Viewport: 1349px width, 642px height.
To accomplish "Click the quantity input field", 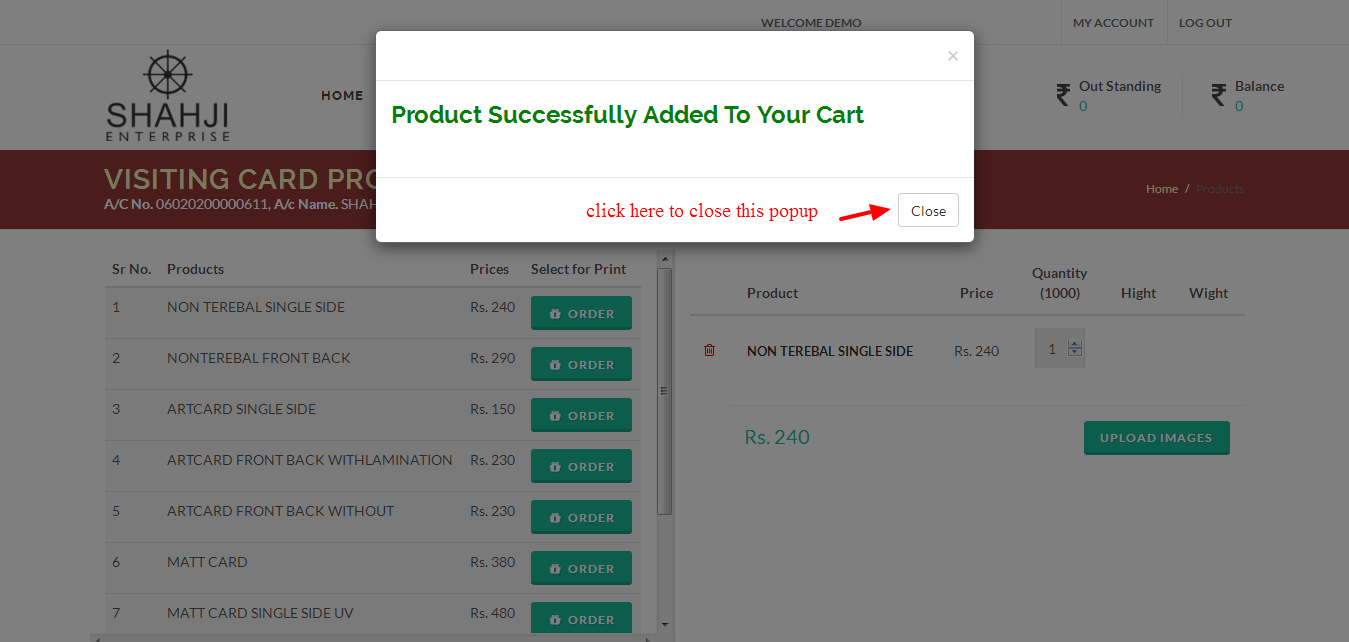I will (1053, 350).
